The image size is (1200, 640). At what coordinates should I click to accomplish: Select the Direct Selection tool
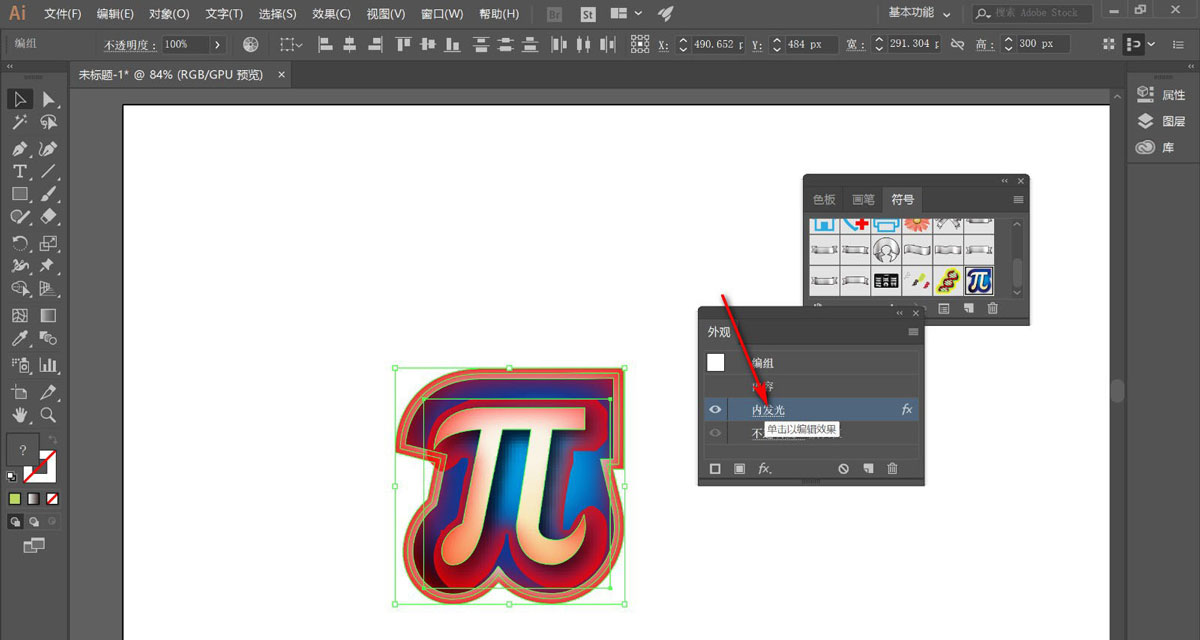point(47,99)
